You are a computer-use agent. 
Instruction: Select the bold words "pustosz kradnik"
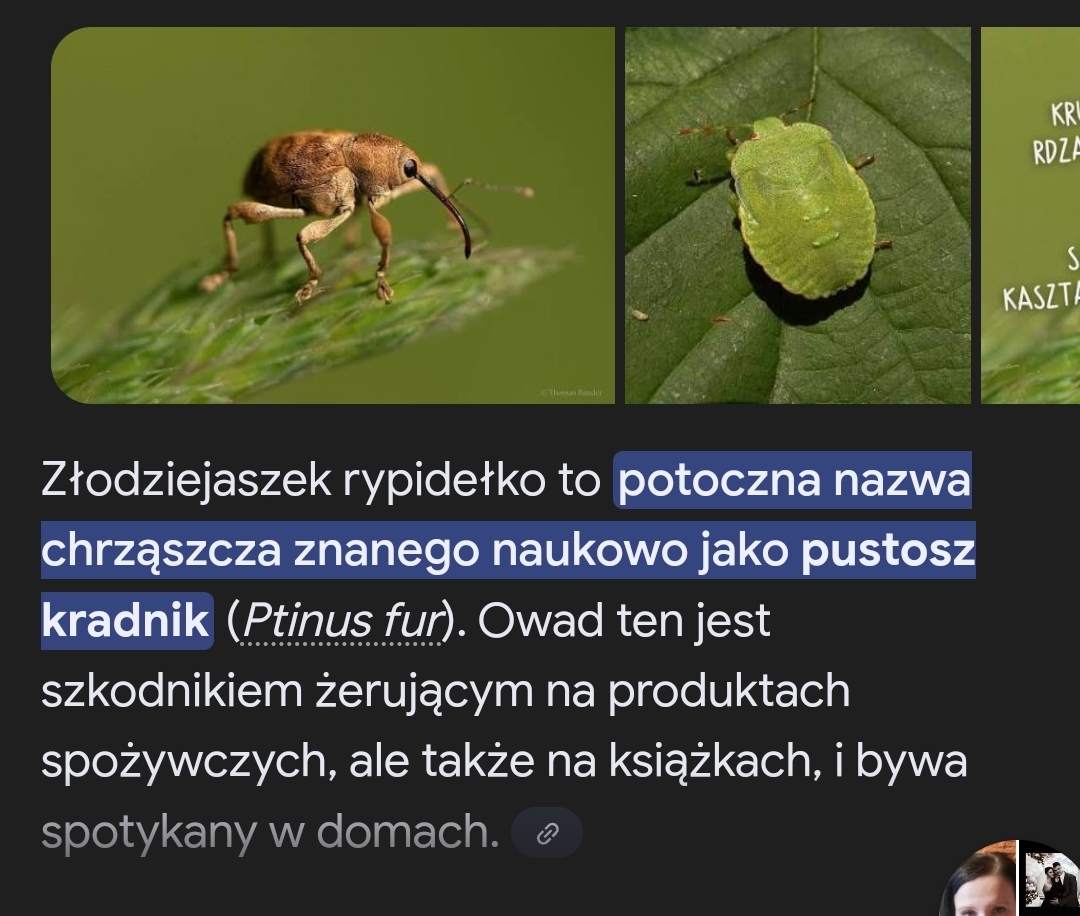point(508,585)
